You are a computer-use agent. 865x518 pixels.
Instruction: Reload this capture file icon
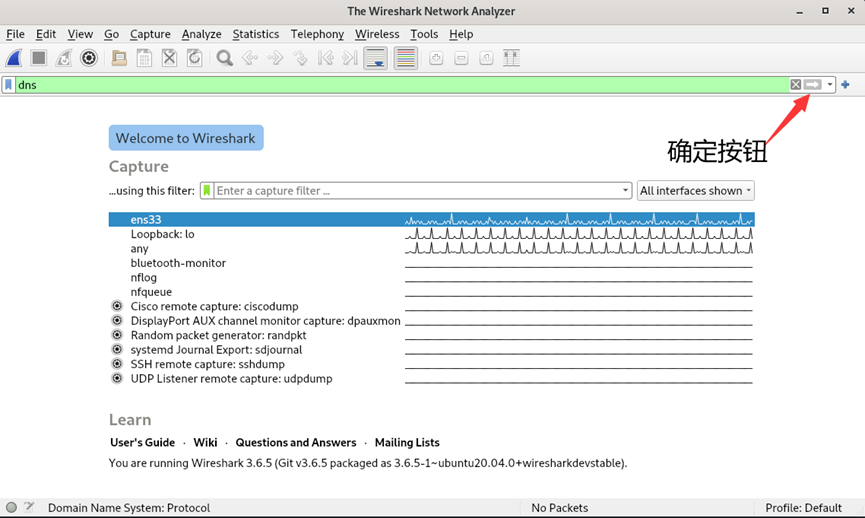[195, 58]
